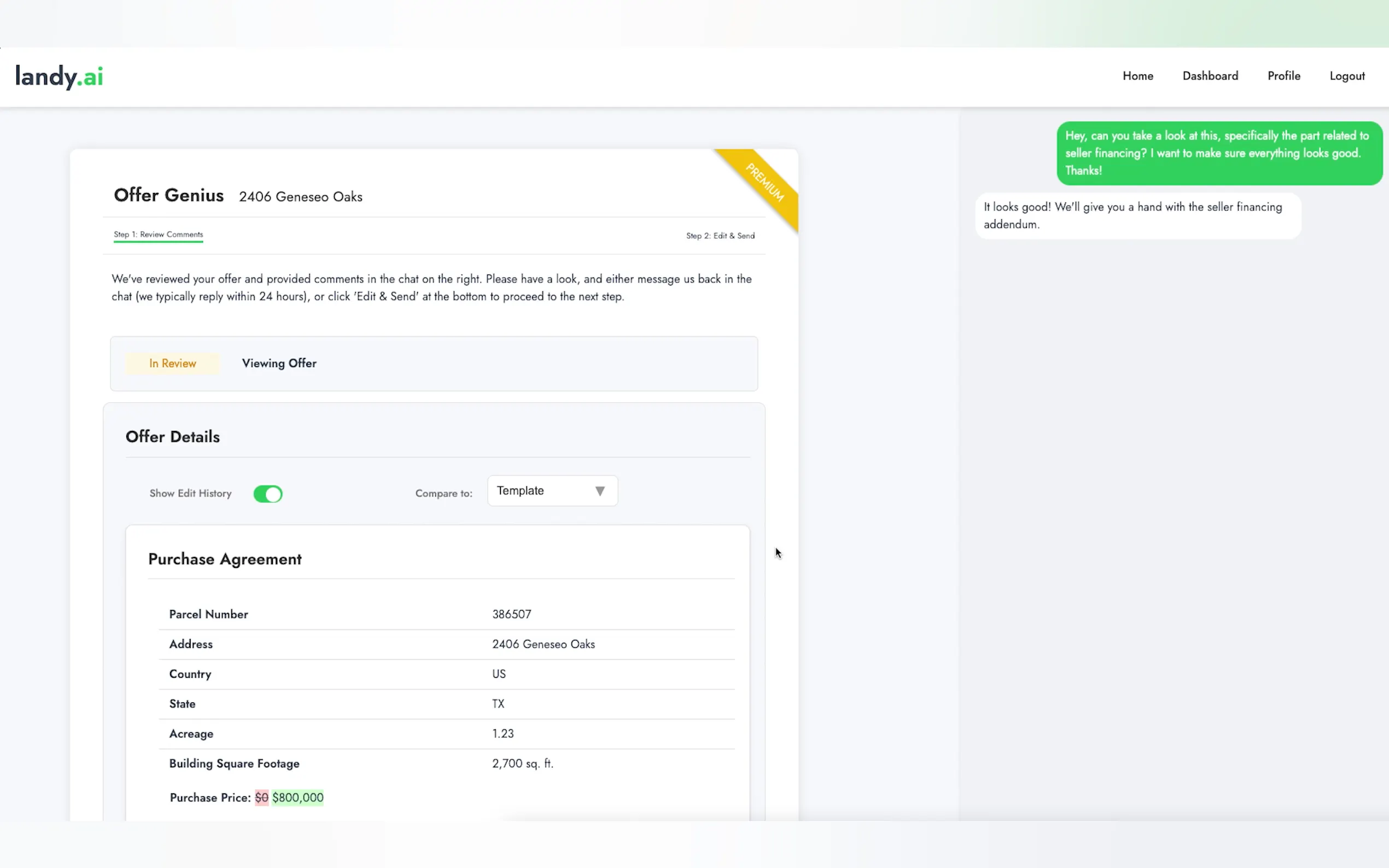This screenshot has width=1389, height=868.
Task: Click the highlighted $800,000 purchase price
Action: (297, 797)
